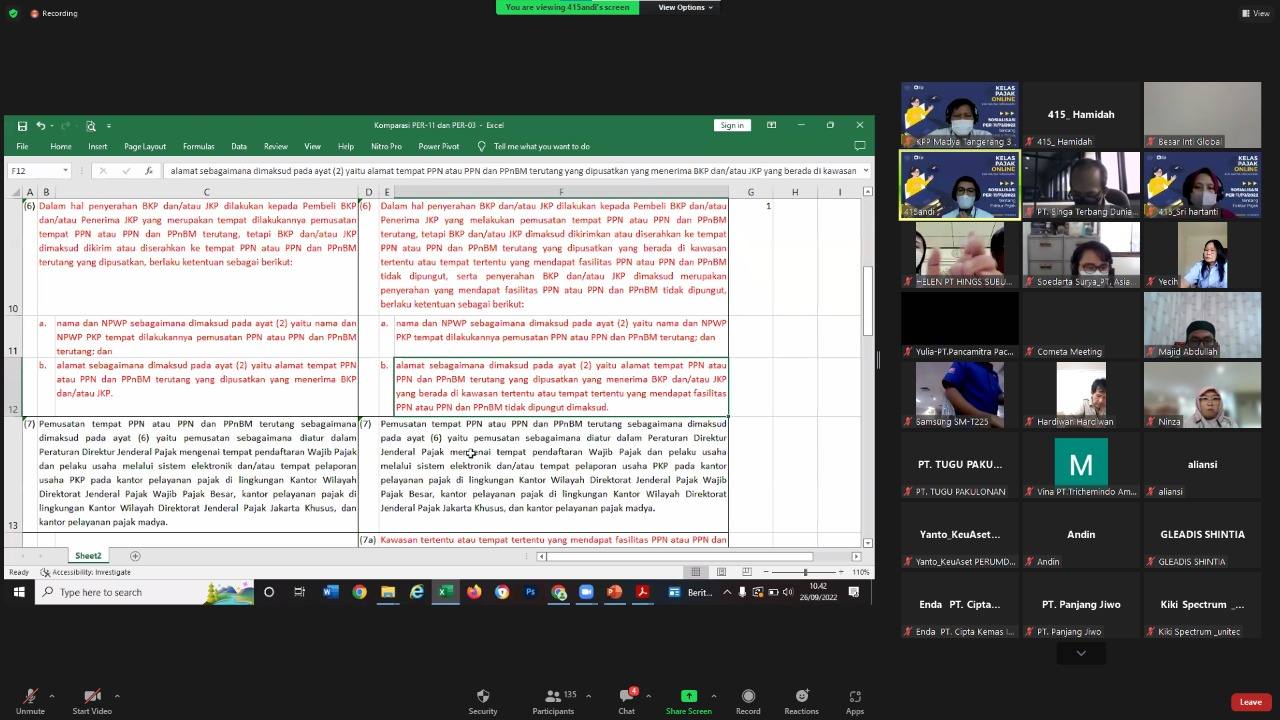Open the Name Box dropdown arrow

click(65, 171)
